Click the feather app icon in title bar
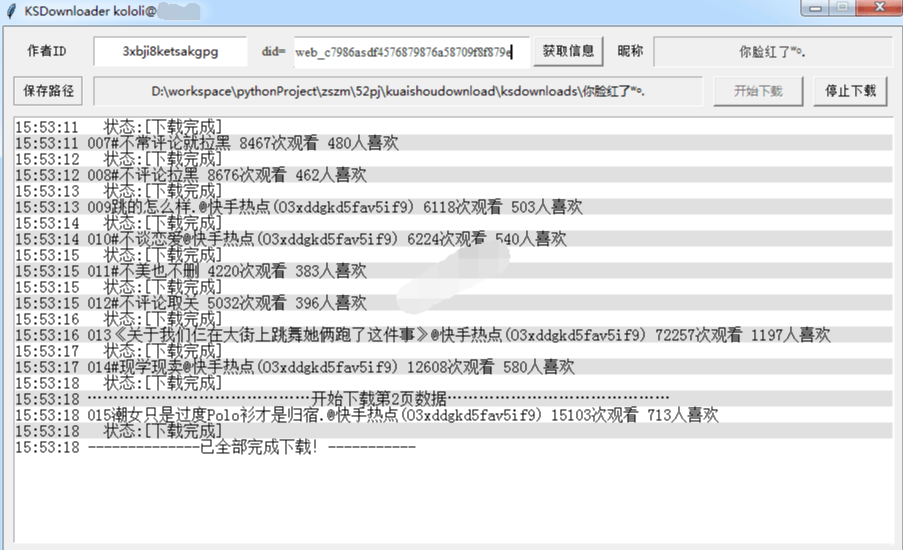903x550 pixels. pos(11,9)
